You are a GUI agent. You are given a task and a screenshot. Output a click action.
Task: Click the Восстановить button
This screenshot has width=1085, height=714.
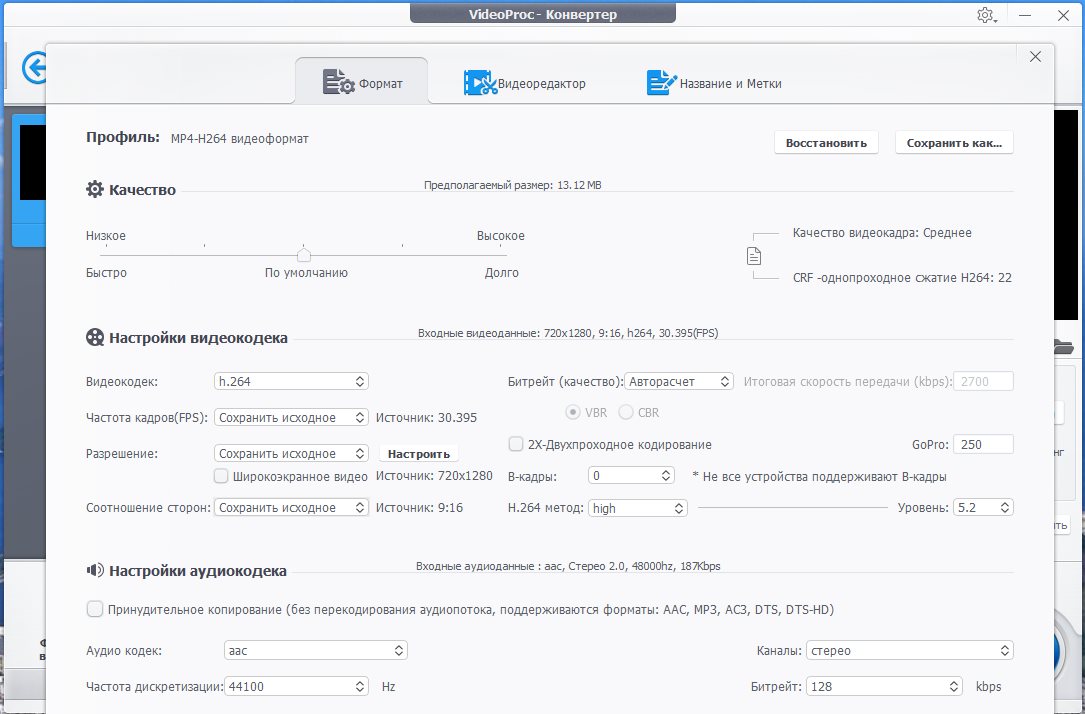[x=826, y=143]
